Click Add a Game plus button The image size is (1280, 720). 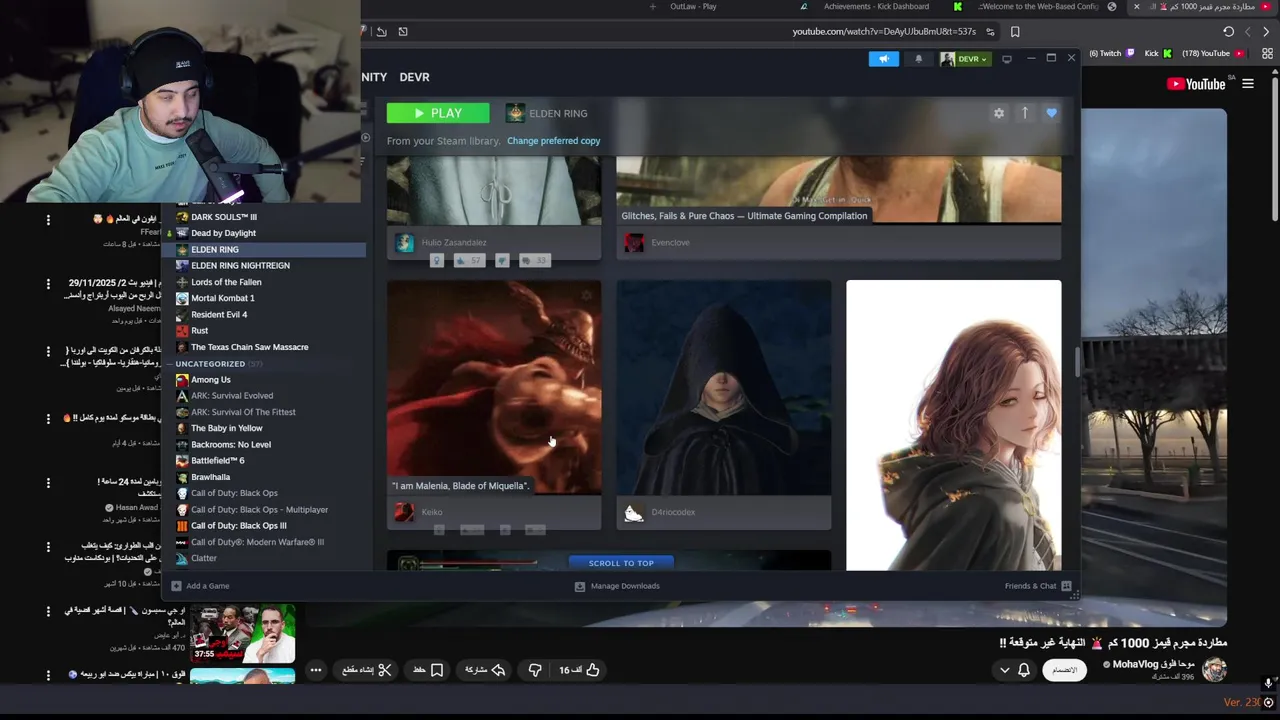point(176,586)
